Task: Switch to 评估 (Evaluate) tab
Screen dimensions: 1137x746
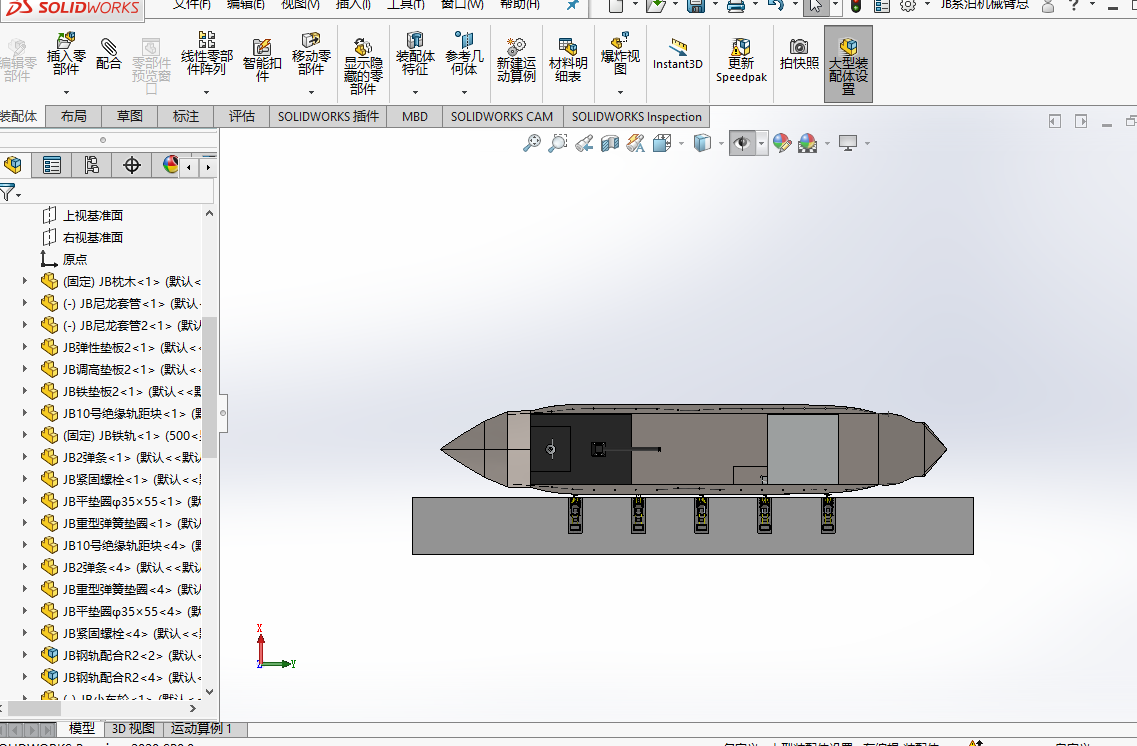Action: tap(241, 116)
